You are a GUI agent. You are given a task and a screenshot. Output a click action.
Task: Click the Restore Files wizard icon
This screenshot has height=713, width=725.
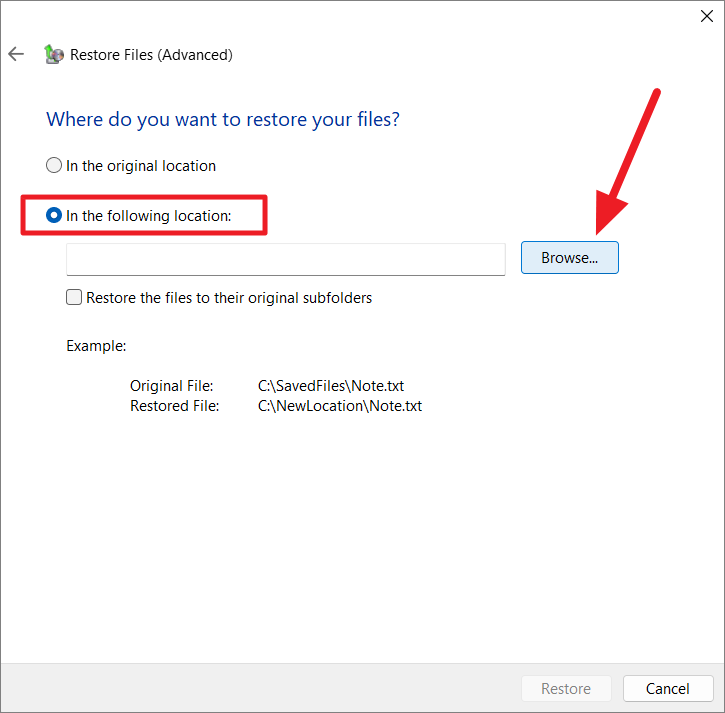click(54, 54)
